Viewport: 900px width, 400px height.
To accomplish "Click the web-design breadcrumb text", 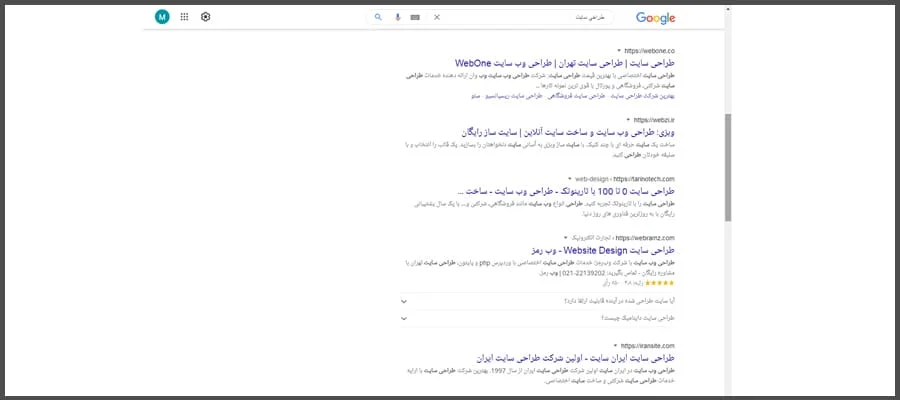I will pos(591,179).
